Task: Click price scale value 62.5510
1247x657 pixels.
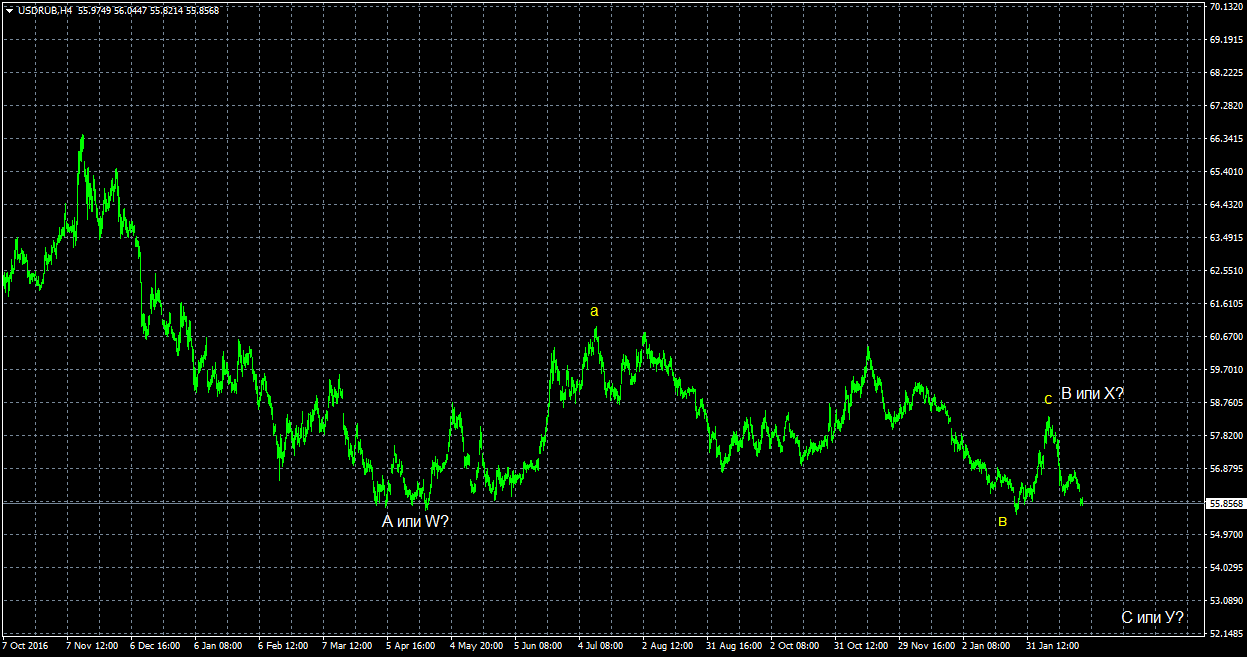Action: point(1224,271)
